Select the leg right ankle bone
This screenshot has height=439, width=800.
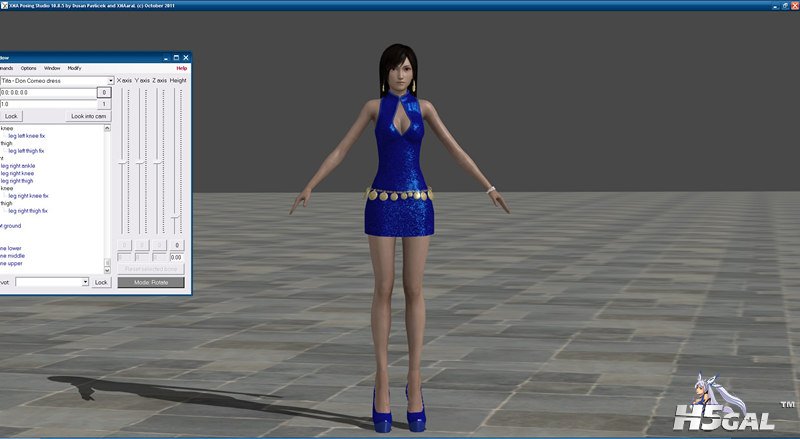click(18, 166)
